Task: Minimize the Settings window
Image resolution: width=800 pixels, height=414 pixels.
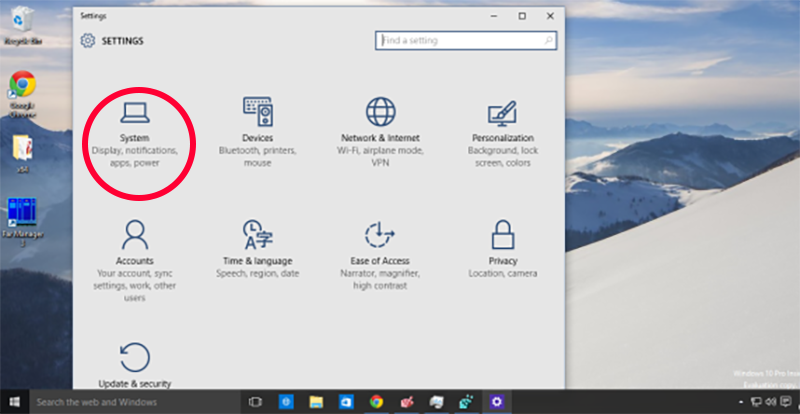Action: click(494, 16)
